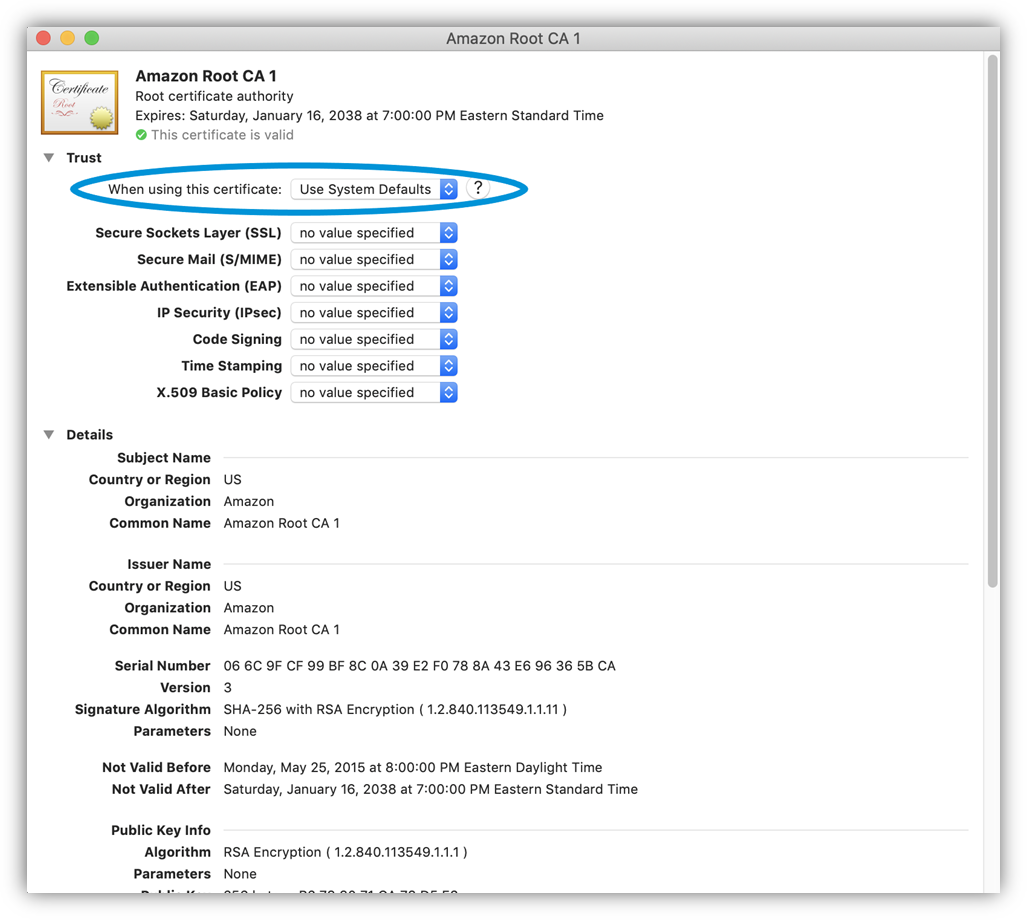This screenshot has height=923, width=1027.
Task: Click the Subject Name Country value 'US'
Action: point(233,480)
